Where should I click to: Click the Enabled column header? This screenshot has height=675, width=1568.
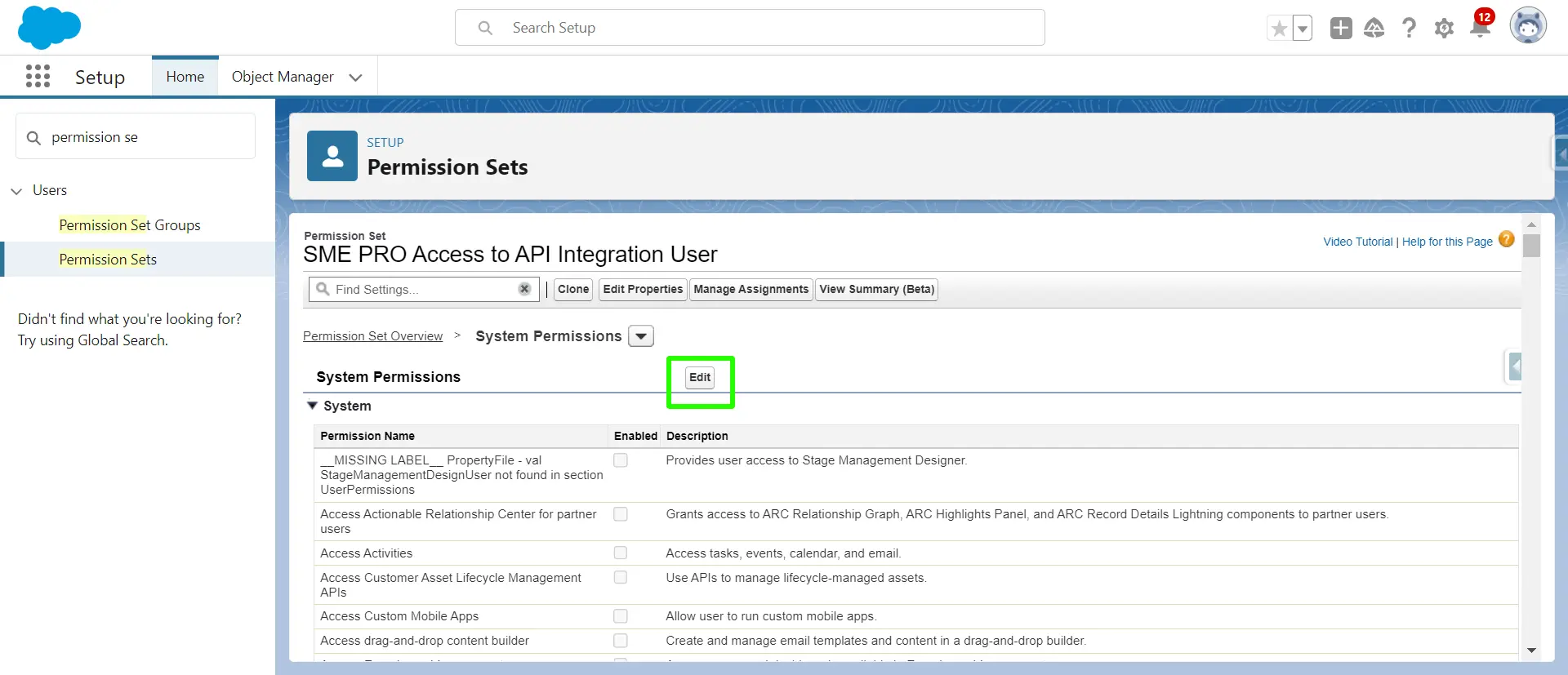tap(635, 436)
